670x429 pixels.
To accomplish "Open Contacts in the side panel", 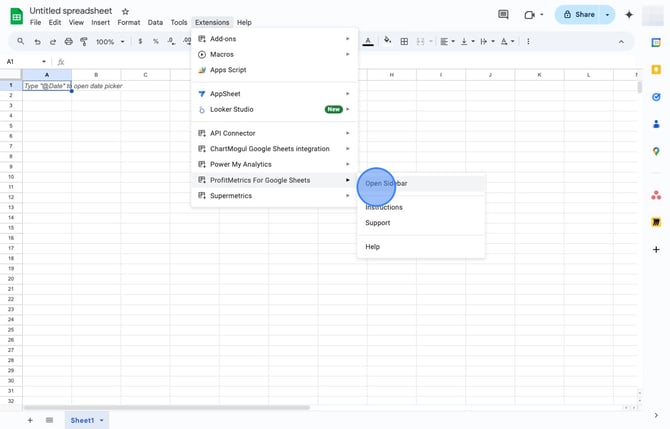I will (656, 124).
